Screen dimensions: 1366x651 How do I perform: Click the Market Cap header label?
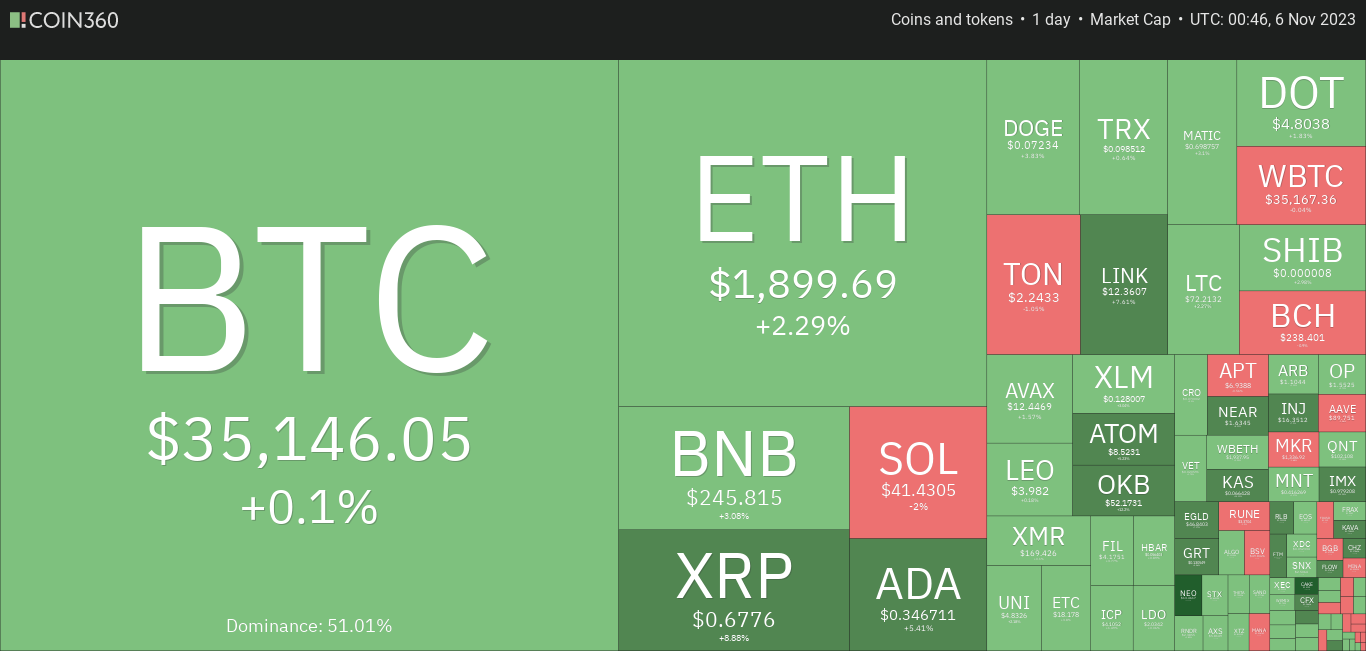[1130, 20]
